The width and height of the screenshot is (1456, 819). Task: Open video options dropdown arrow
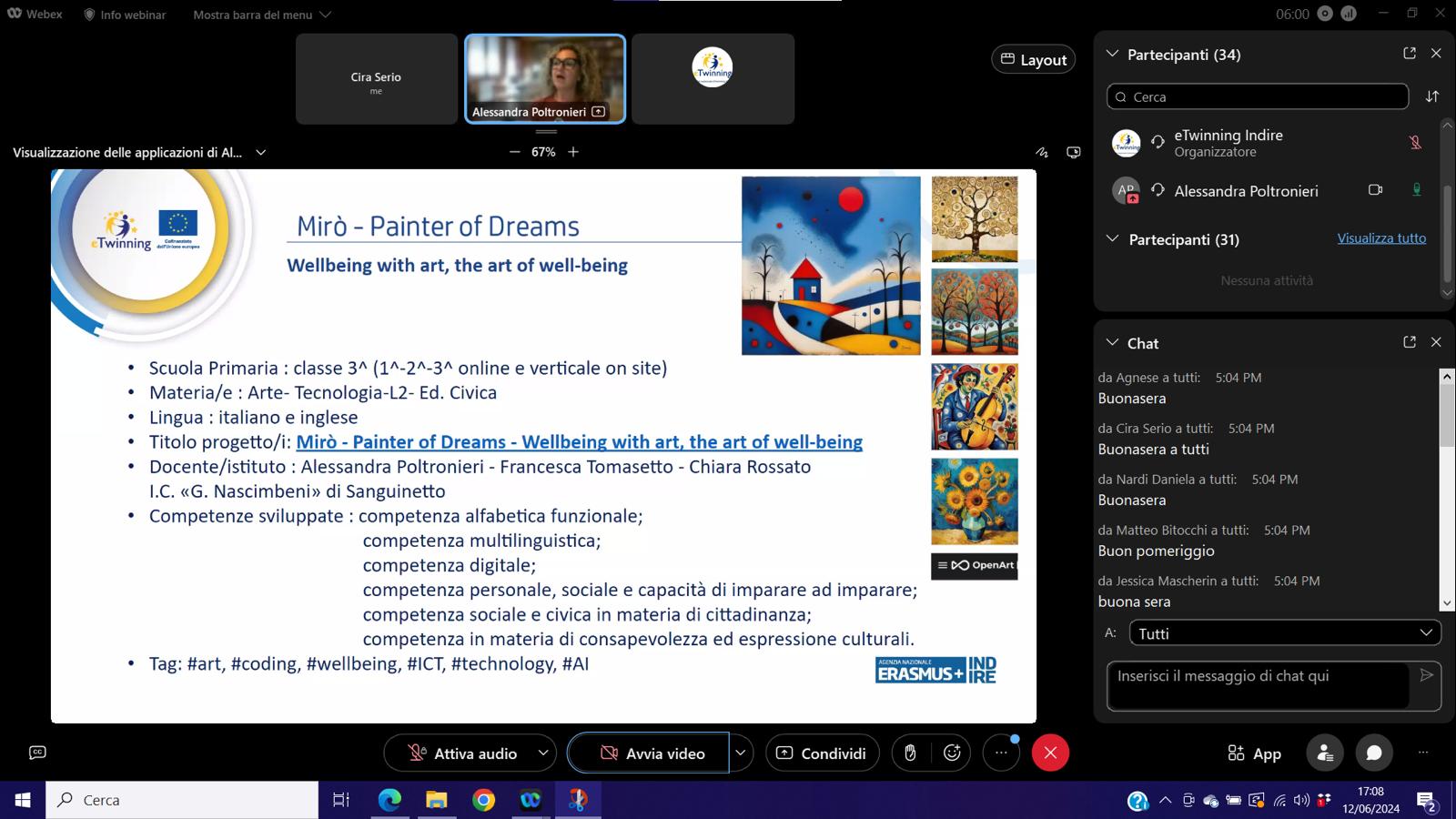pos(741,753)
